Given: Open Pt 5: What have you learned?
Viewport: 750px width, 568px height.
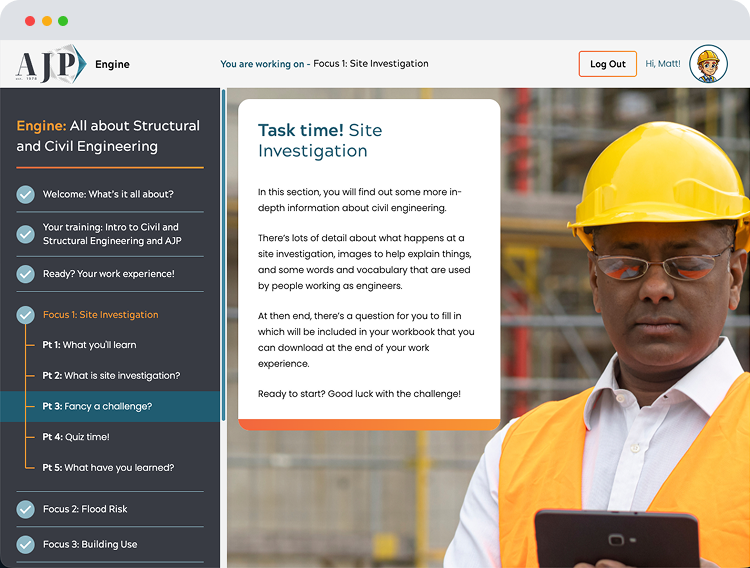Looking at the screenshot, I should coord(108,468).
